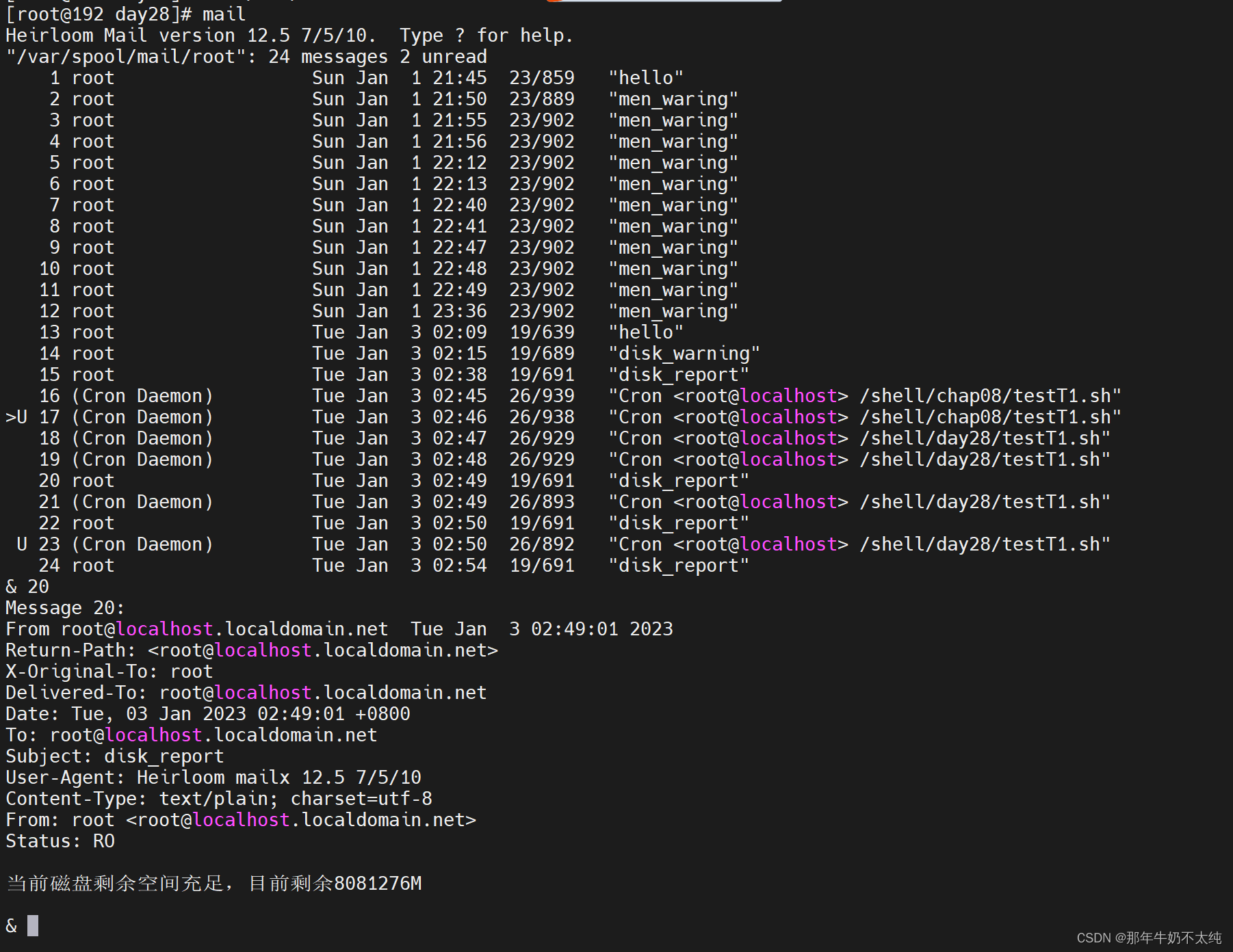Click message 15 time 02:38
The image size is (1233, 952).
460,375
